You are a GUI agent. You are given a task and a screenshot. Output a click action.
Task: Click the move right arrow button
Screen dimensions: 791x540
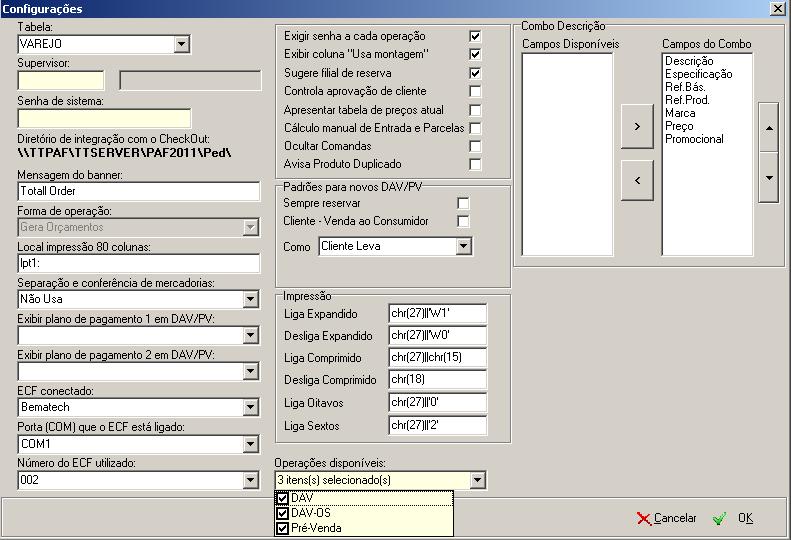tap(637, 129)
